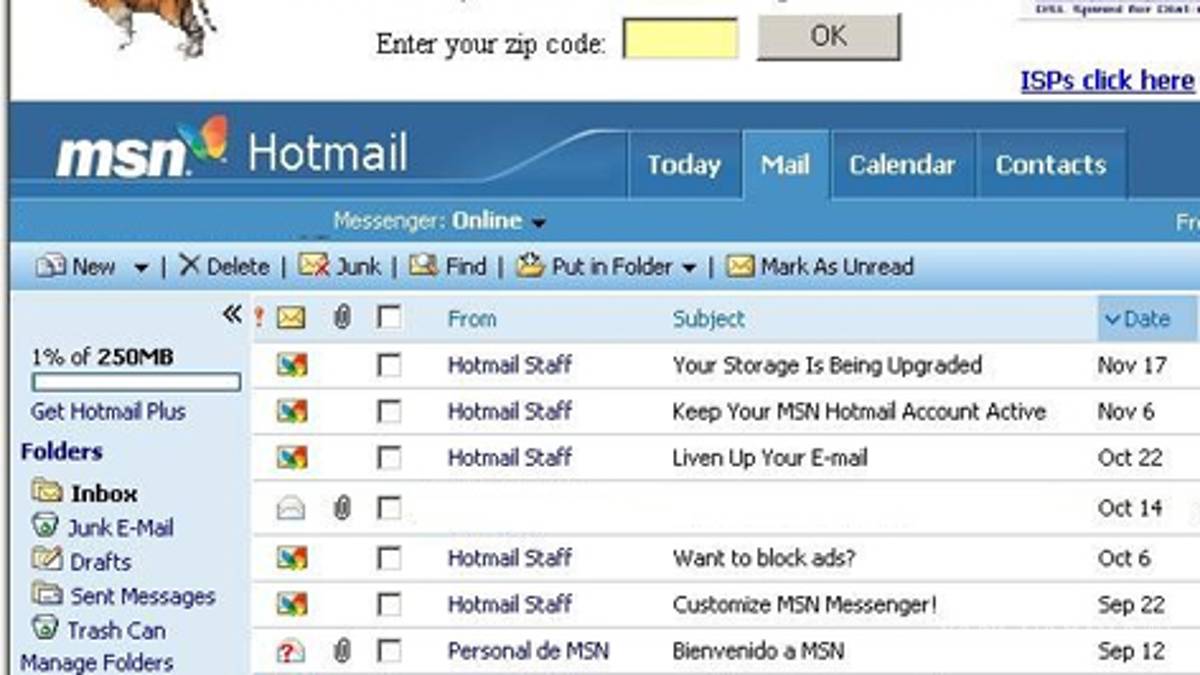Expand the Messenger Online status dropdown
The width and height of the screenshot is (1200, 675).
point(539,222)
